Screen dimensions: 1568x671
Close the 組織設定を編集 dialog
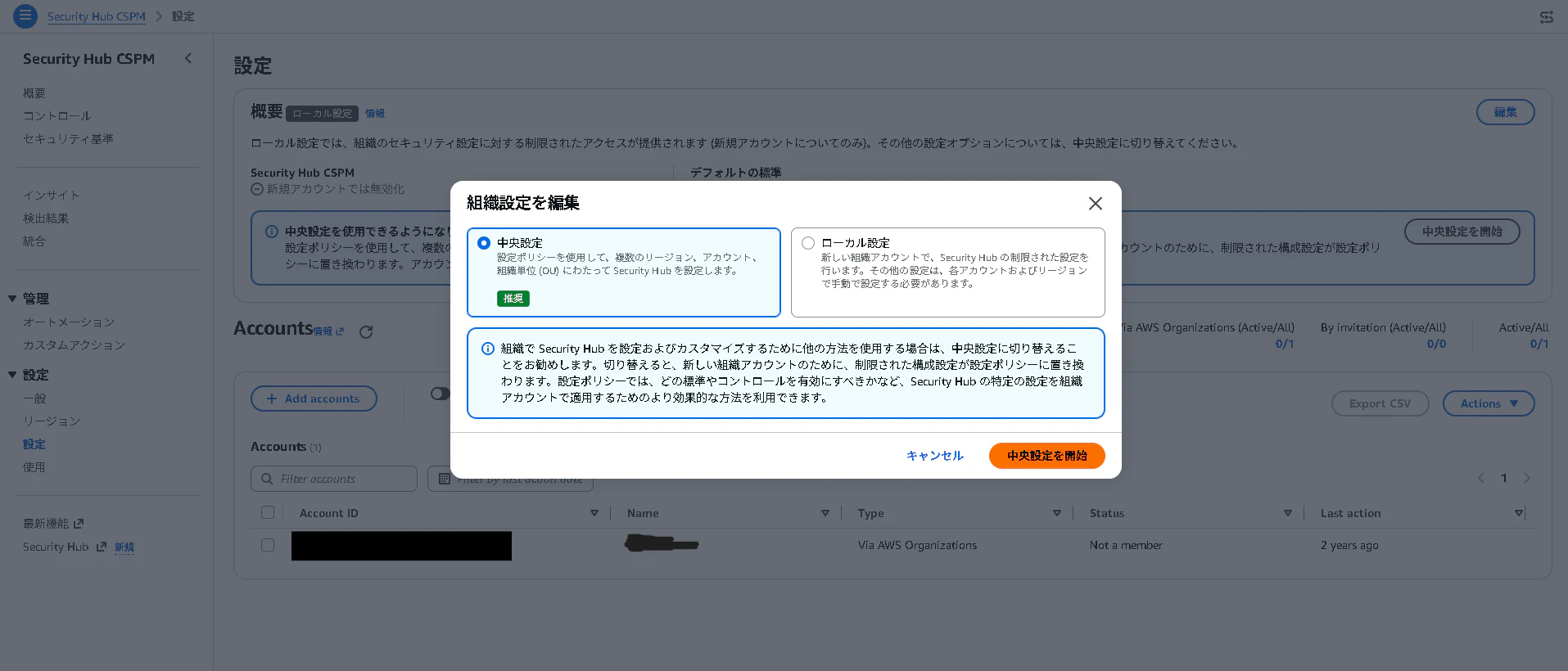1095,203
